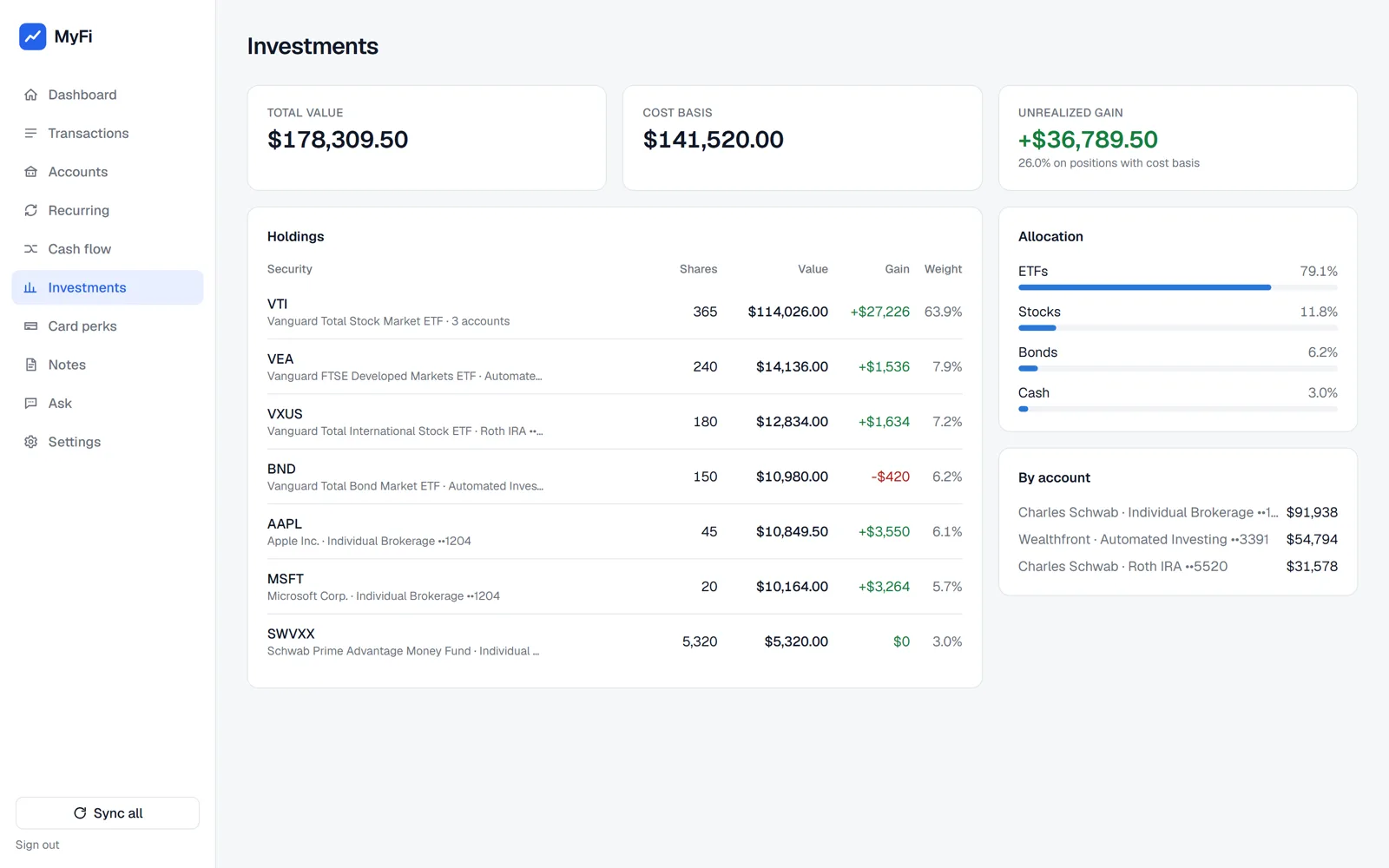Click the ETFs allocation bar
Viewport: 1389px width, 868px height.
click(x=1178, y=287)
